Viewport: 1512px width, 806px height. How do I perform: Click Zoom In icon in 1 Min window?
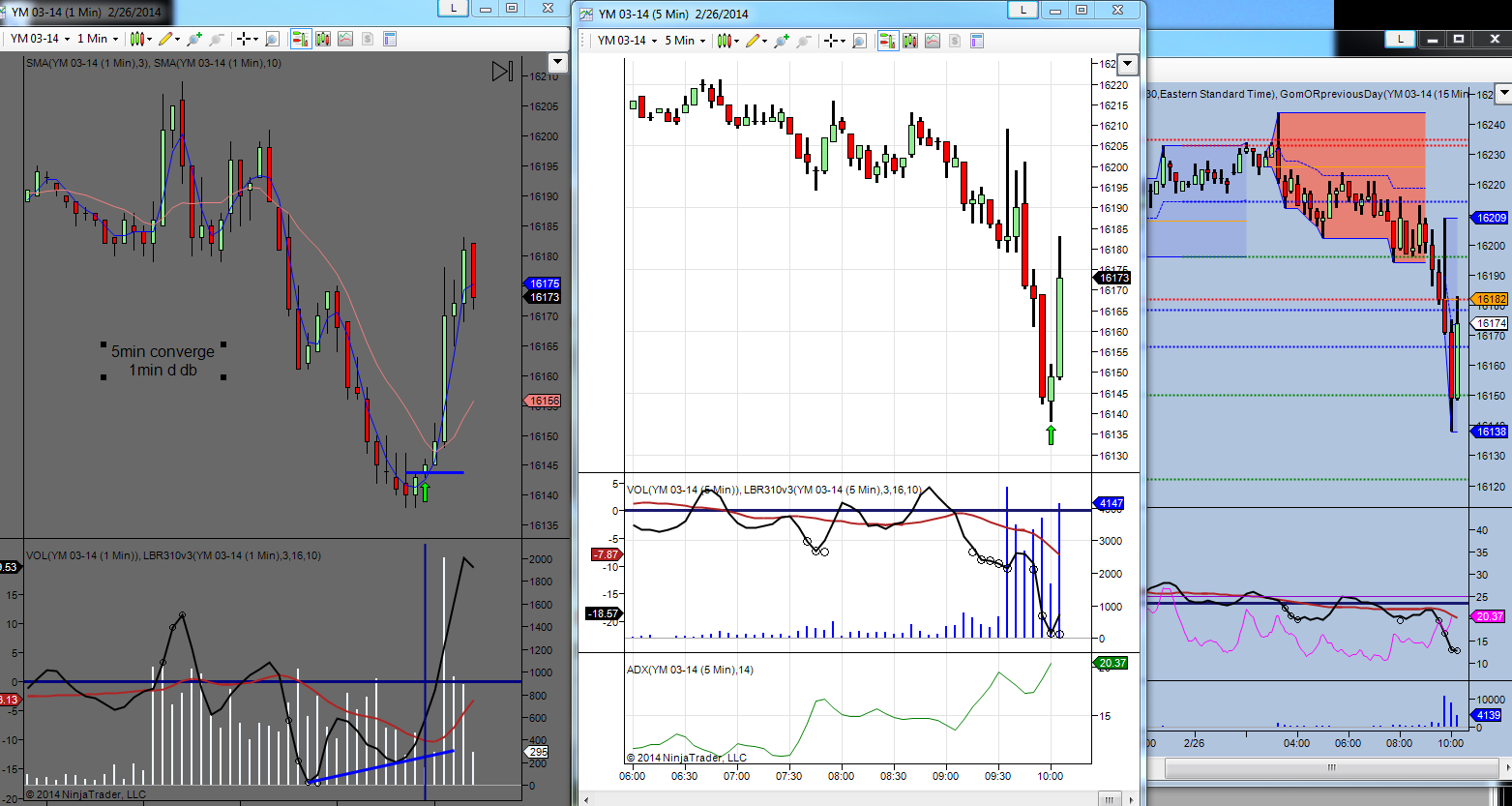tap(194, 39)
